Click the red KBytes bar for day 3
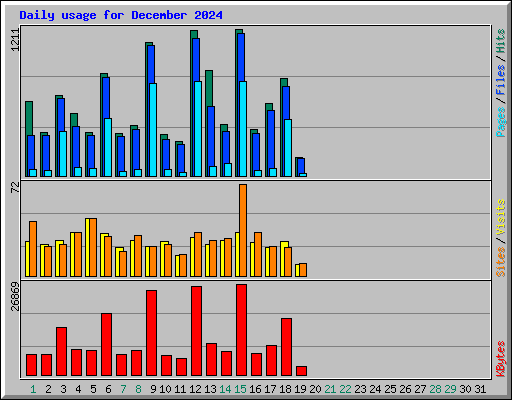 coord(61,352)
